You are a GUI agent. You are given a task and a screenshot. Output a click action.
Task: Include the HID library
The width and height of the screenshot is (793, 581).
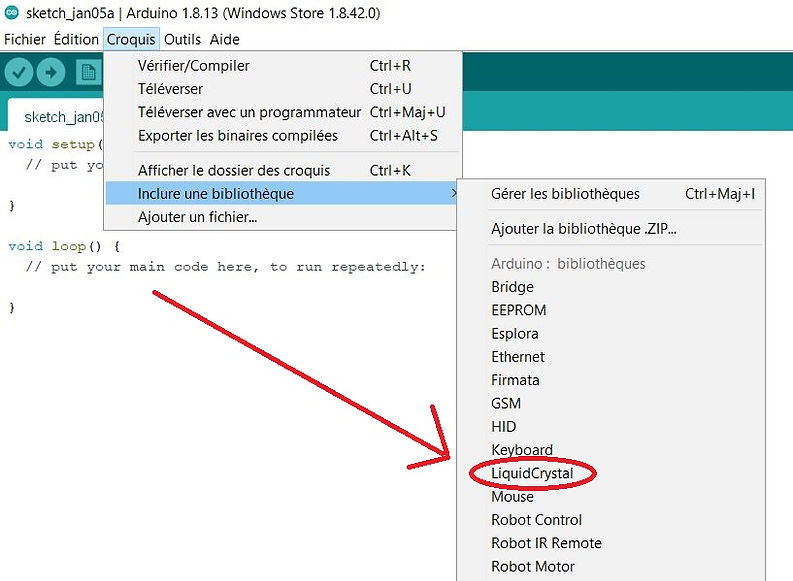point(611,426)
